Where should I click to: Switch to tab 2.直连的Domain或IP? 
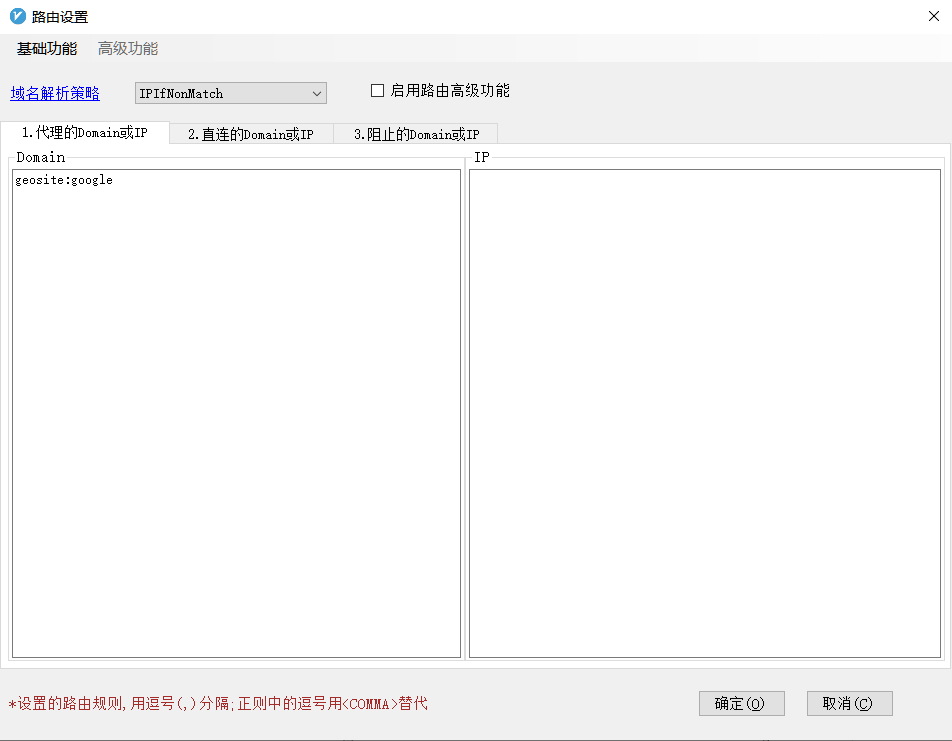click(x=249, y=133)
